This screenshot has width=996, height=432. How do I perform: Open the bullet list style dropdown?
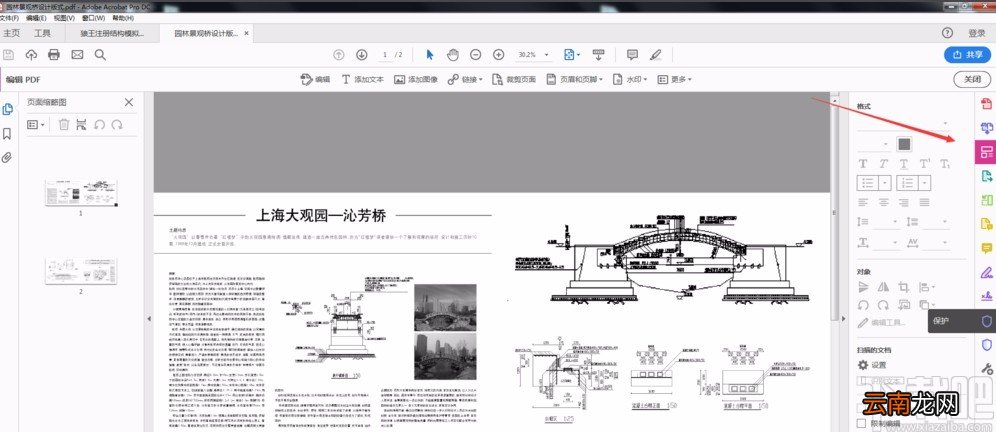coord(887,183)
